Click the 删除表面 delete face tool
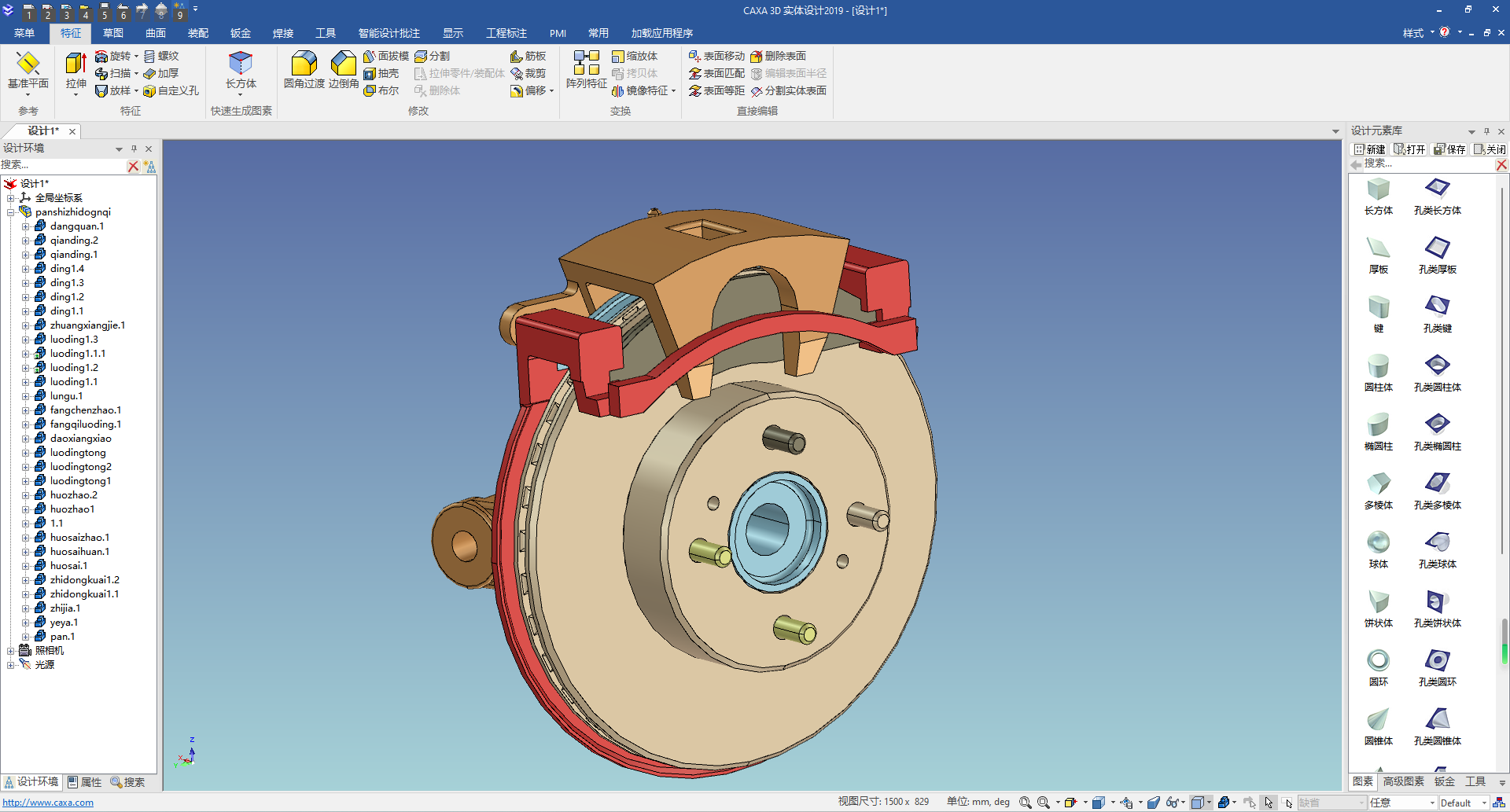This screenshot has width=1510, height=812. coord(778,56)
